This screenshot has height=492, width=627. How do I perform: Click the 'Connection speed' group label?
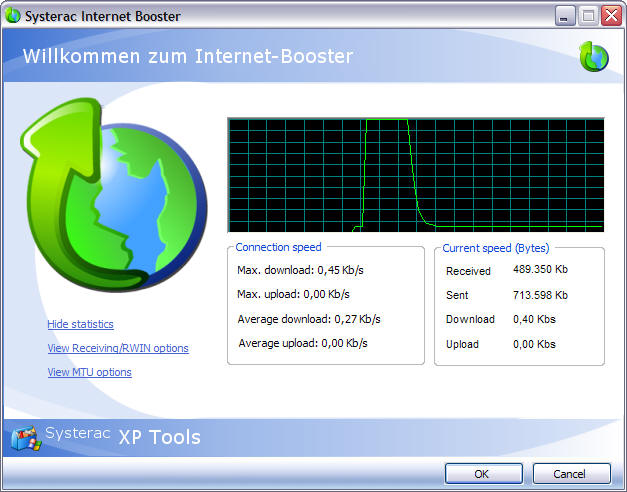tap(278, 247)
